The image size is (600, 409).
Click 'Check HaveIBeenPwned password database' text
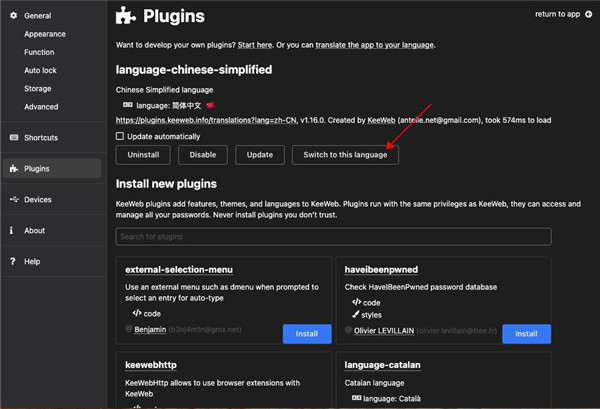click(x=421, y=287)
